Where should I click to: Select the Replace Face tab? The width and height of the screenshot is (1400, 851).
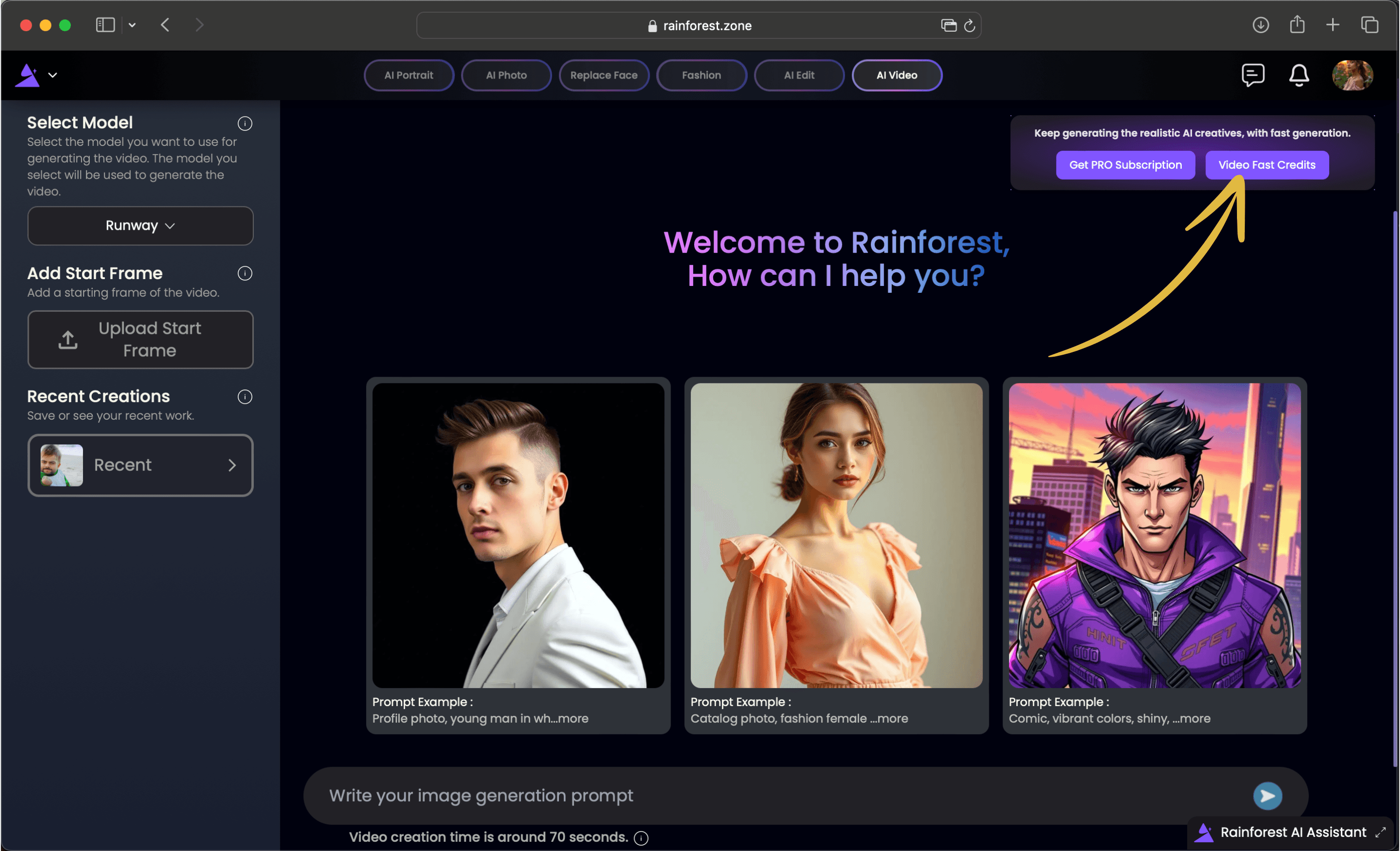[x=603, y=75]
